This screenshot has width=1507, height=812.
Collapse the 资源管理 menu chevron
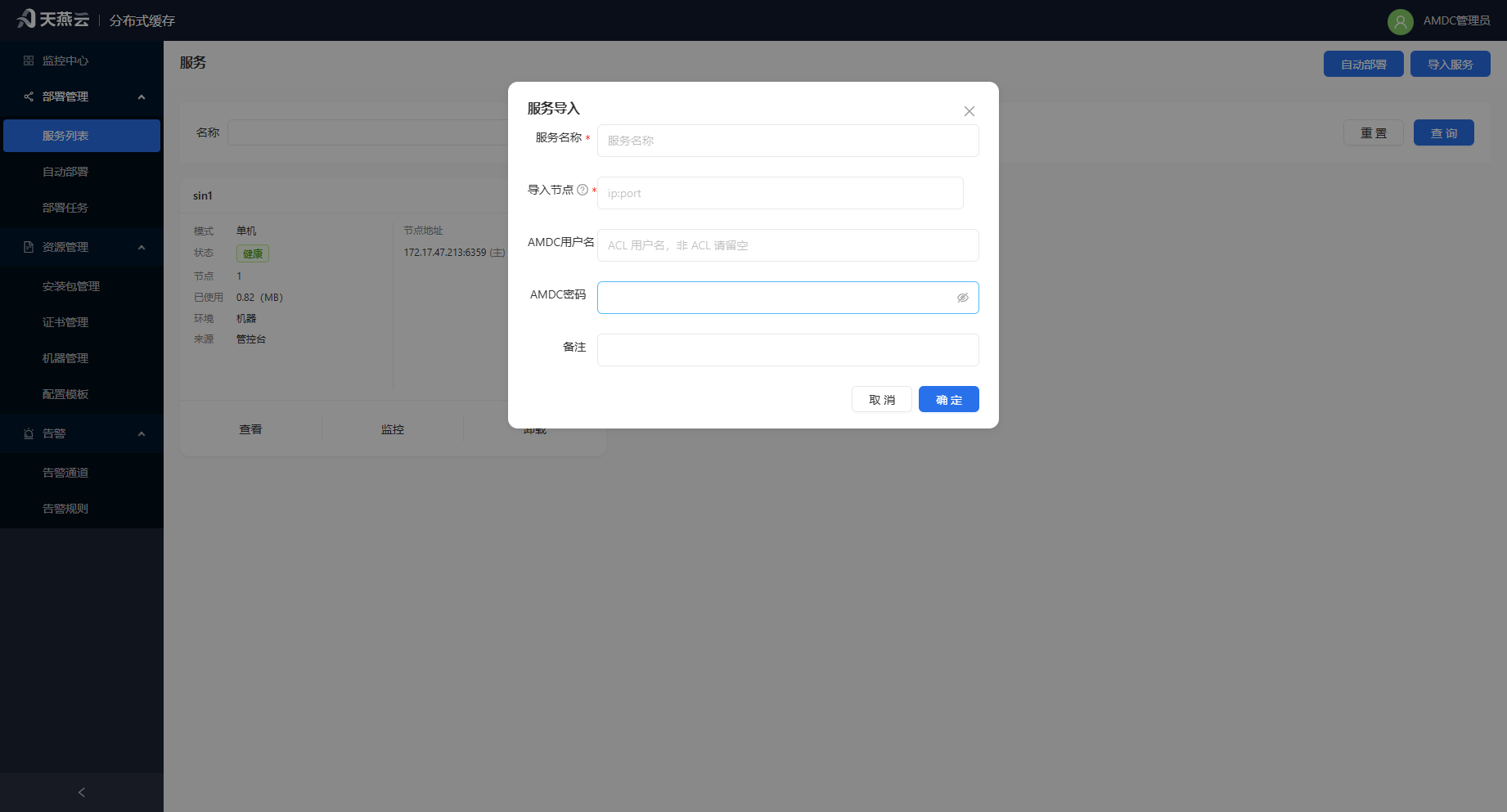[x=142, y=247]
